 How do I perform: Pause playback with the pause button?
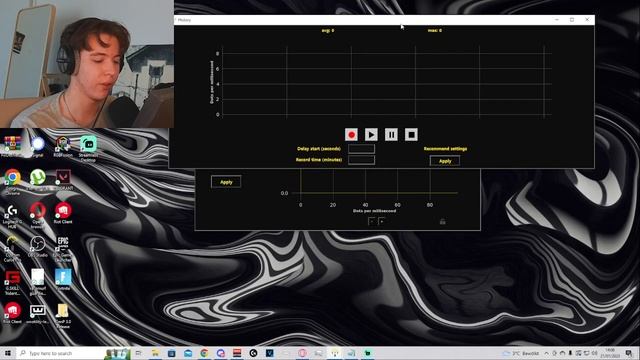click(x=391, y=134)
